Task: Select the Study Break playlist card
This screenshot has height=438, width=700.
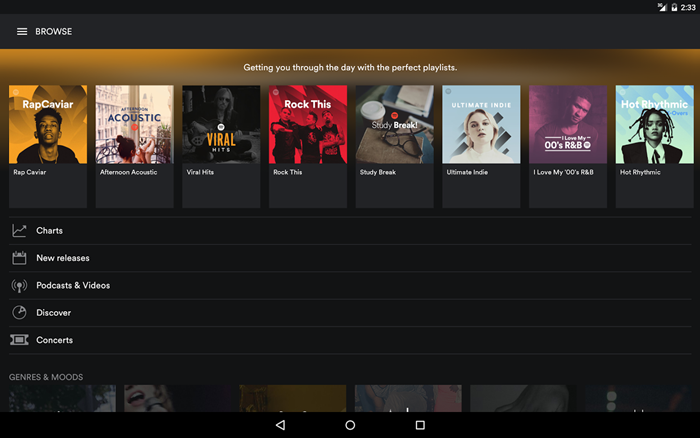Action: click(x=394, y=146)
